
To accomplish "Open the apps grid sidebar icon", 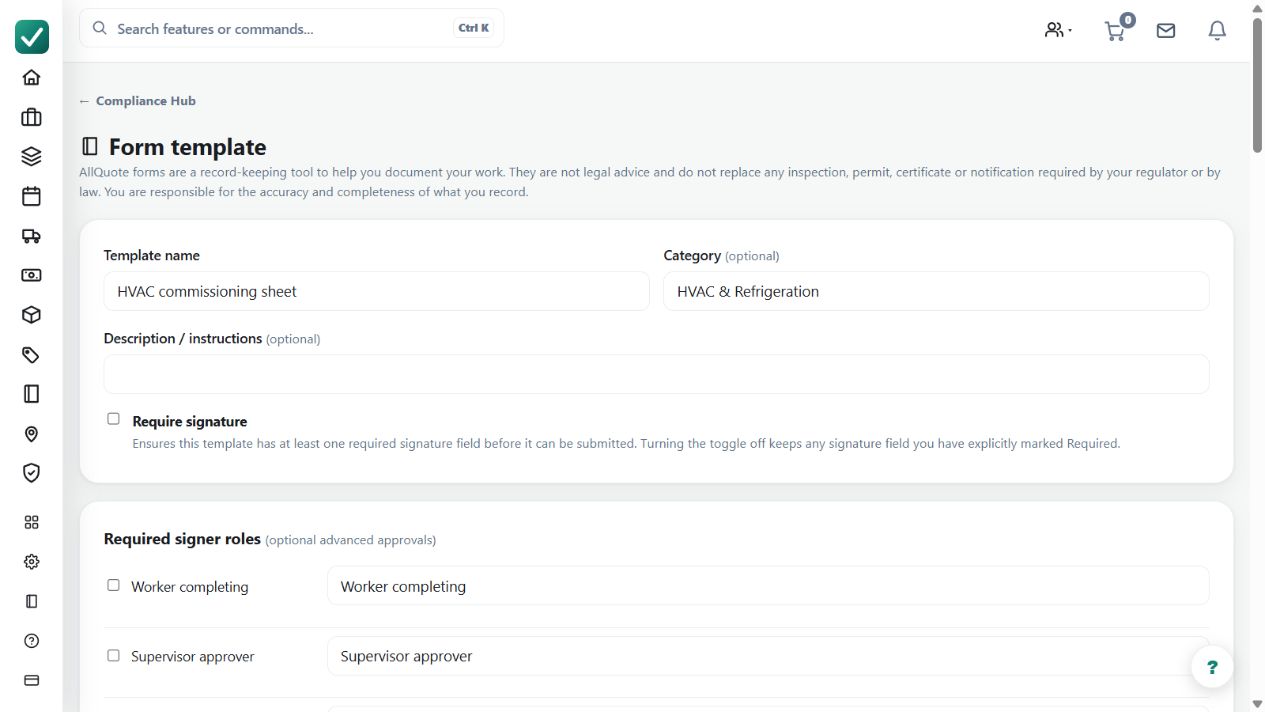I will coord(31,522).
